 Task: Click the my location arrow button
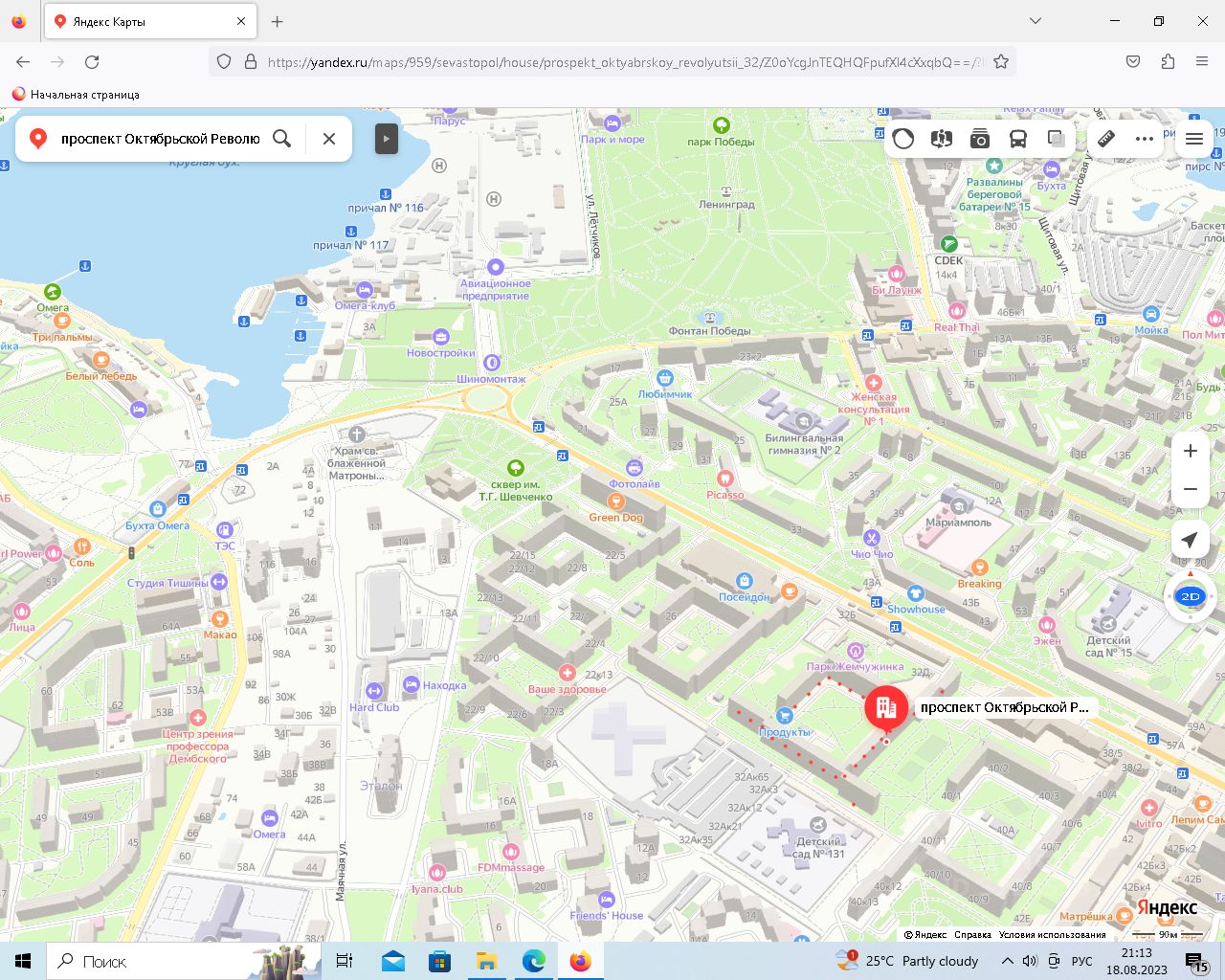(x=1190, y=540)
